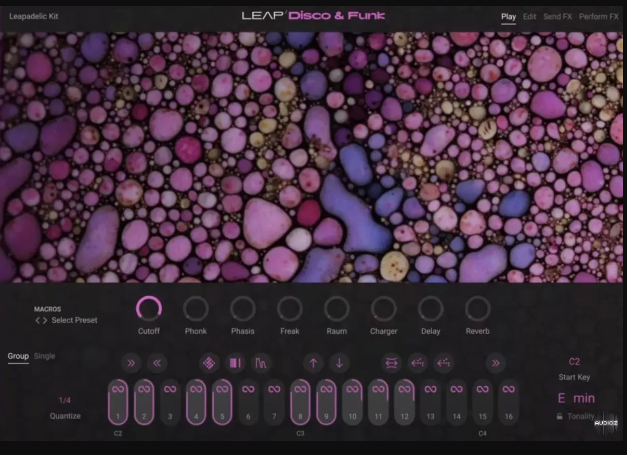Click the loop icon on pad 12
Screen dimensions: 627x455
tap(404, 389)
